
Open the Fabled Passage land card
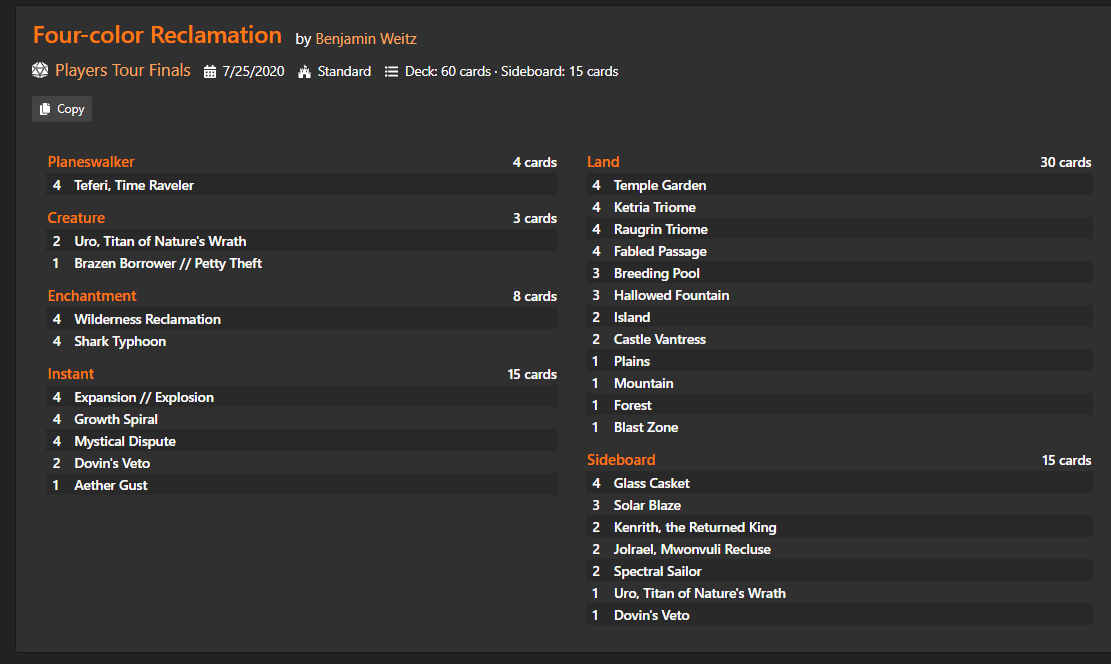(660, 251)
